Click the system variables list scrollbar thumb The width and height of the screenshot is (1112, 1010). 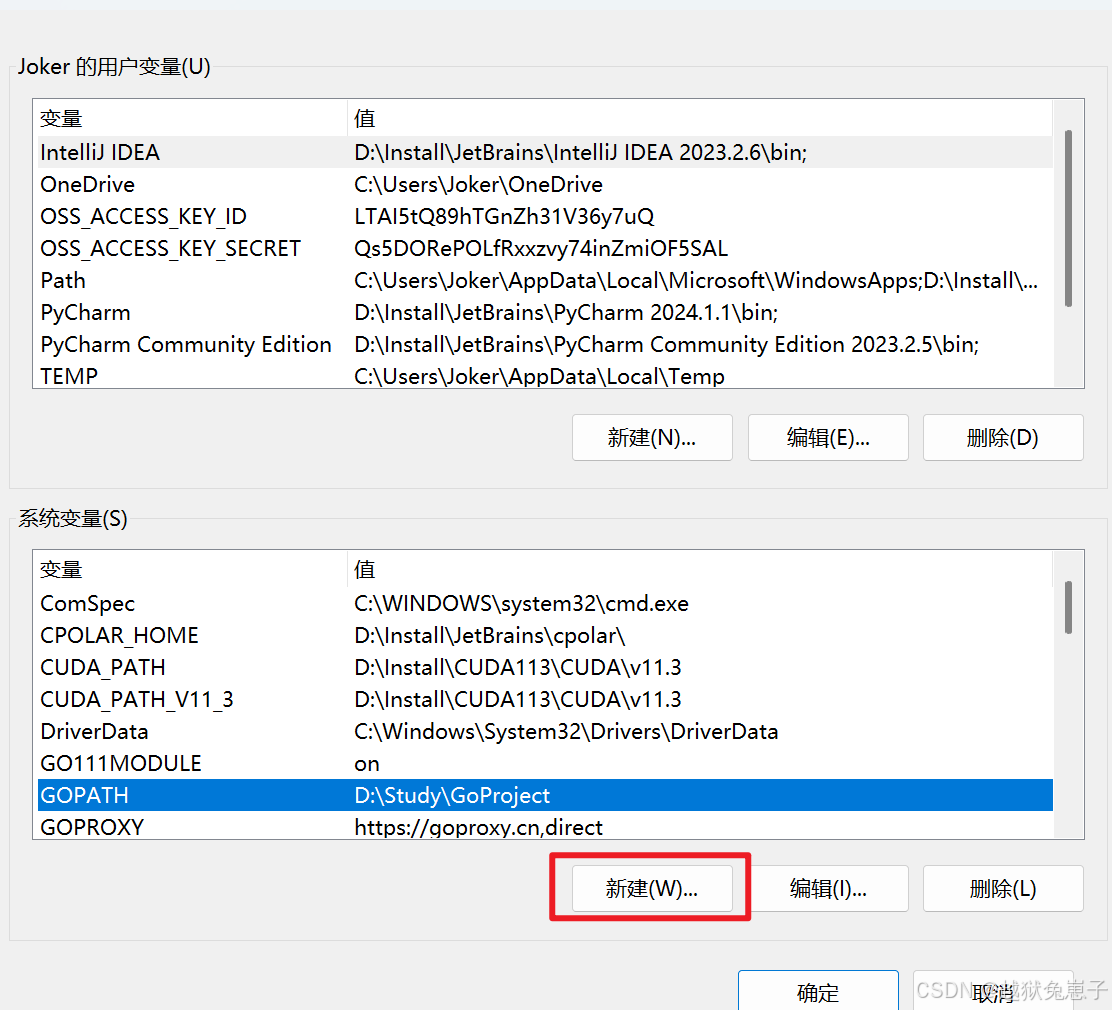click(1068, 607)
